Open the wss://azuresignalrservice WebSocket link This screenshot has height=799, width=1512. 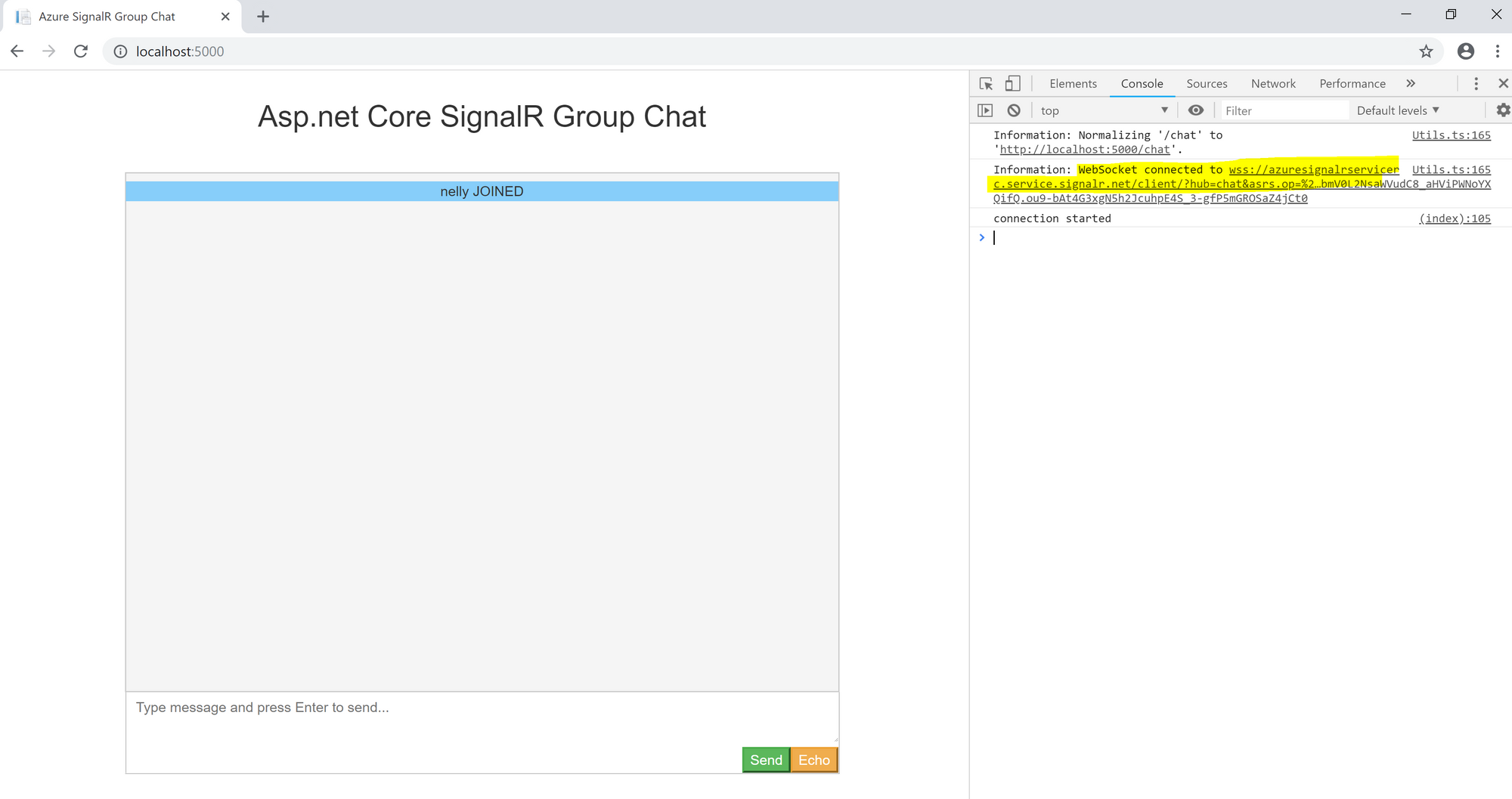coord(1242,184)
